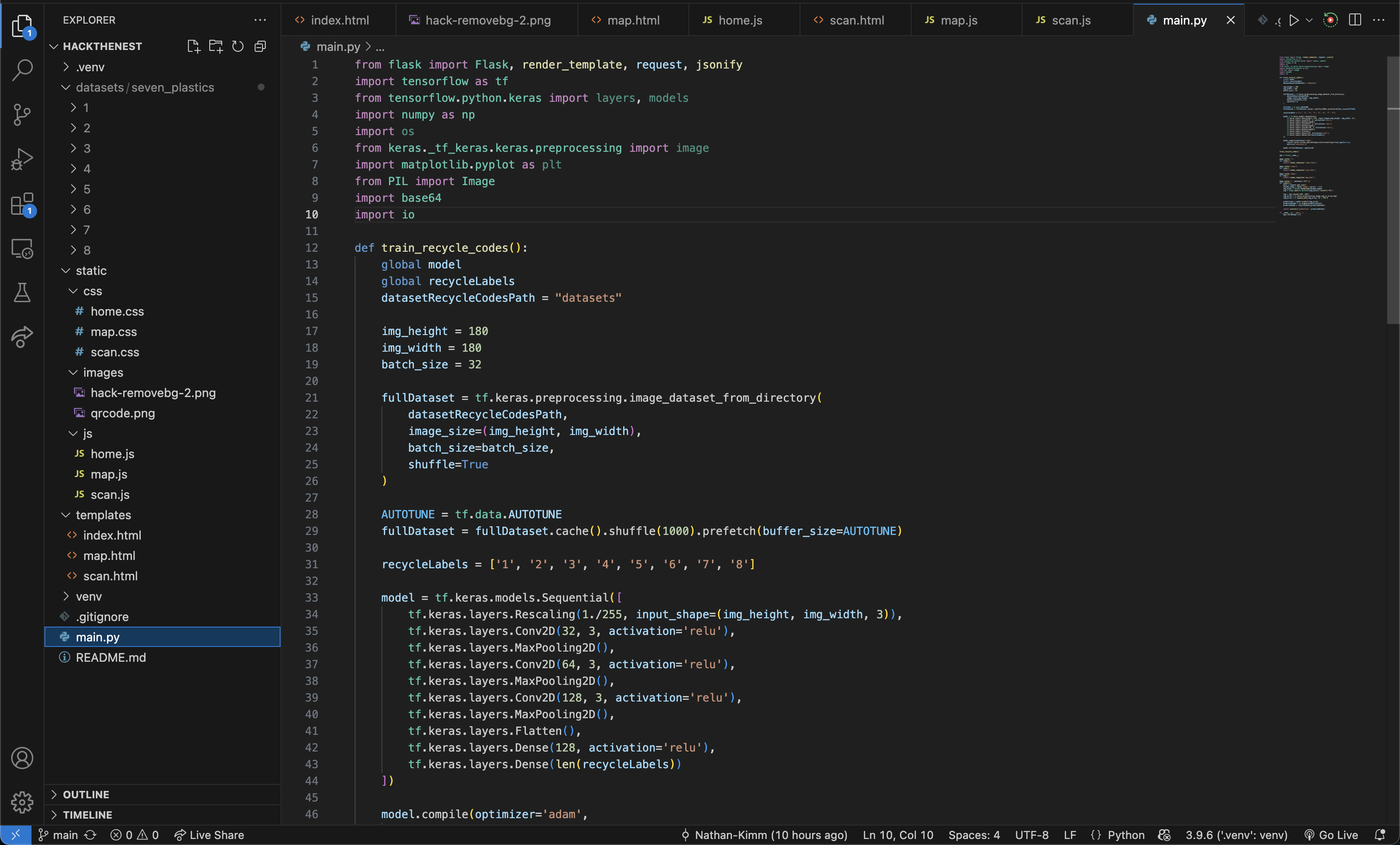The height and width of the screenshot is (845, 1400).
Task: Open the Search view in activity bar
Action: pos(22,70)
